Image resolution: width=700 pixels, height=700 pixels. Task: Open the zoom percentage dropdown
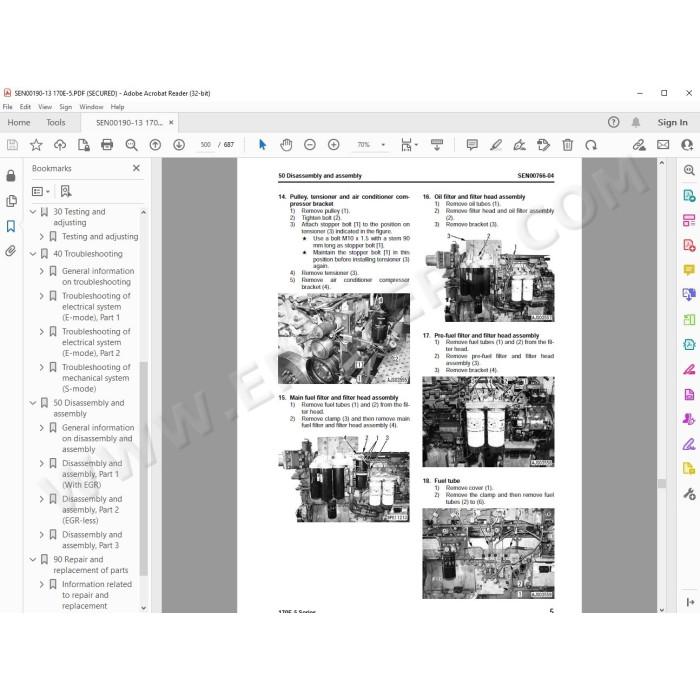click(383, 145)
